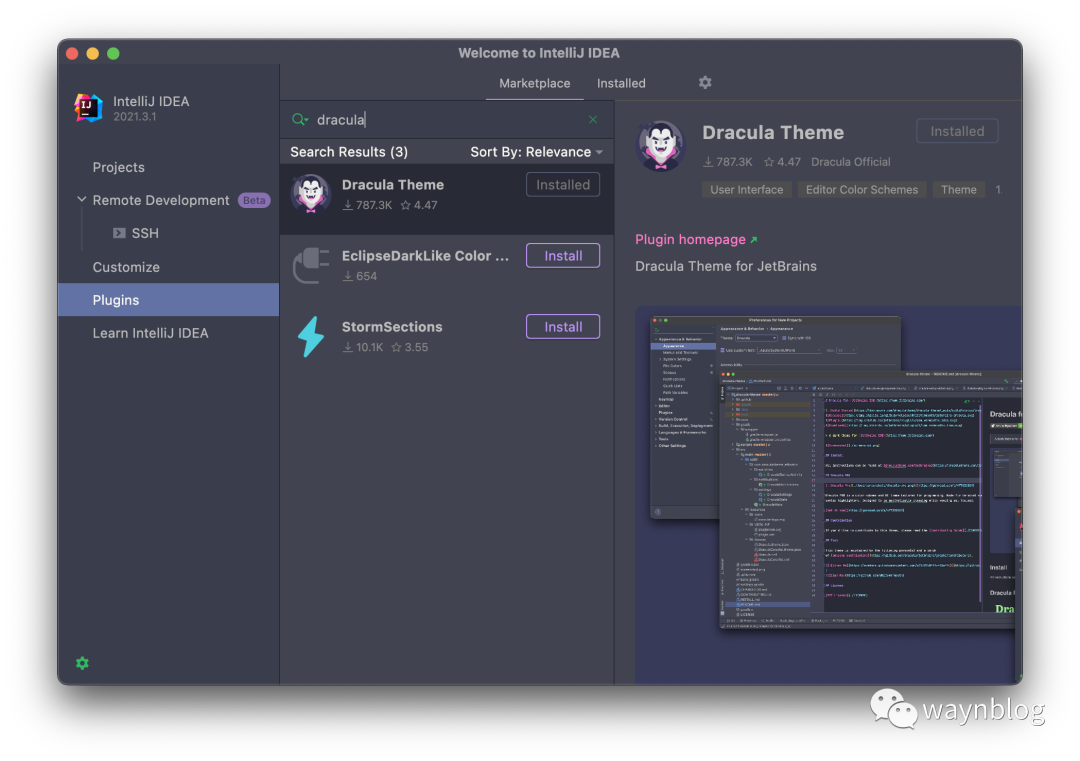Select the SSH item
The image size is (1080, 761).
click(145, 233)
